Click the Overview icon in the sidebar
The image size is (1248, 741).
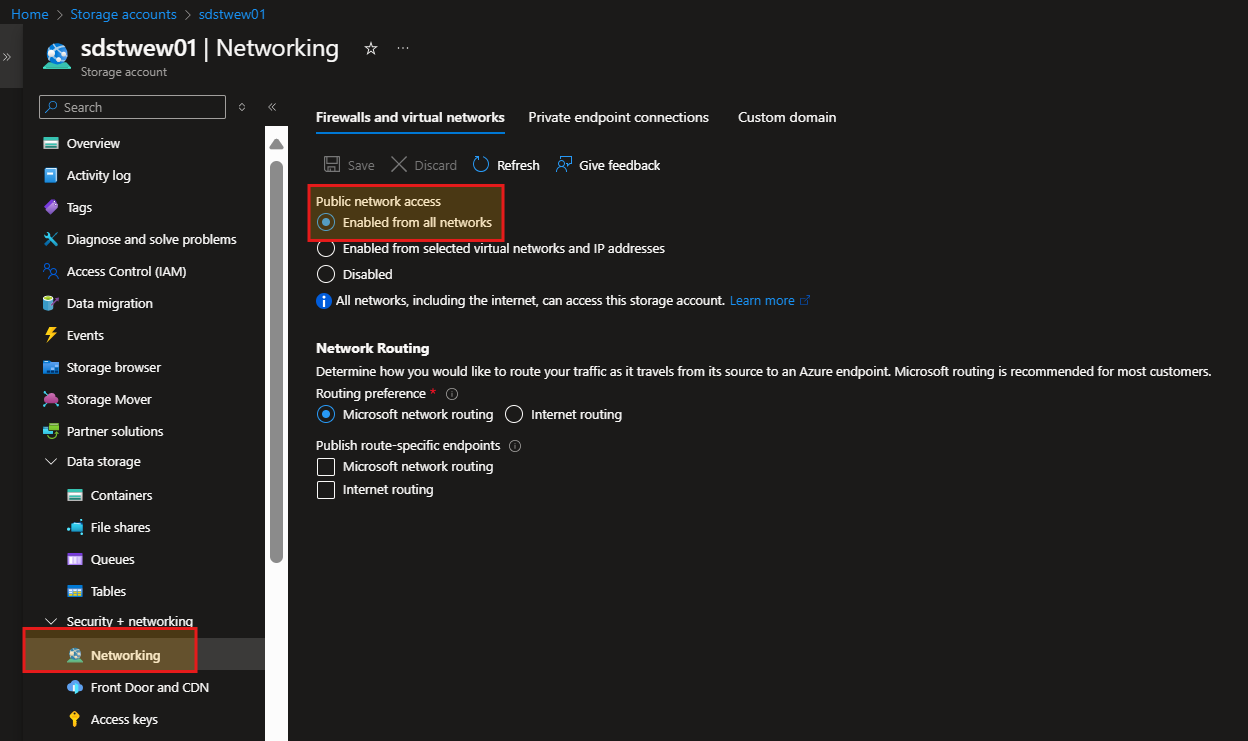(x=51, y=143)
